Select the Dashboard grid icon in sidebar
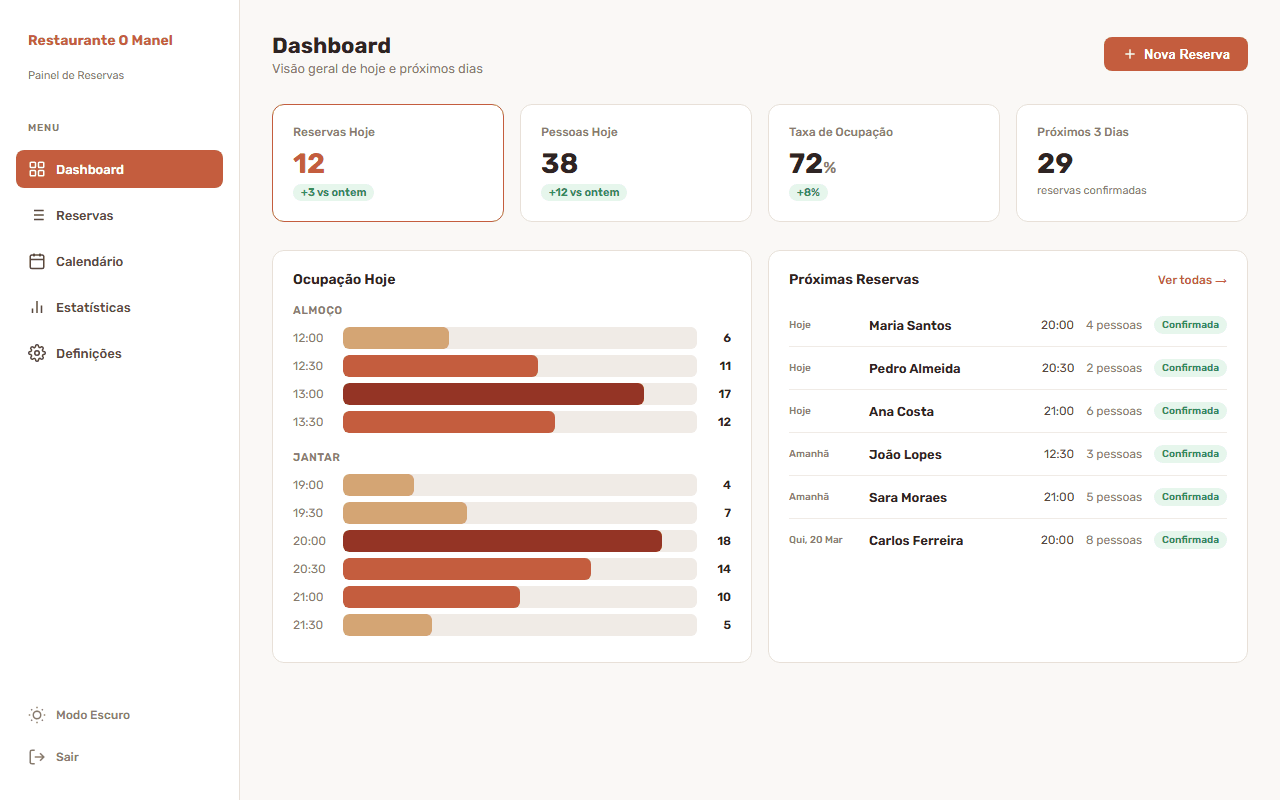This screenshot has width=1280, height=800. (x=37, y=169)
